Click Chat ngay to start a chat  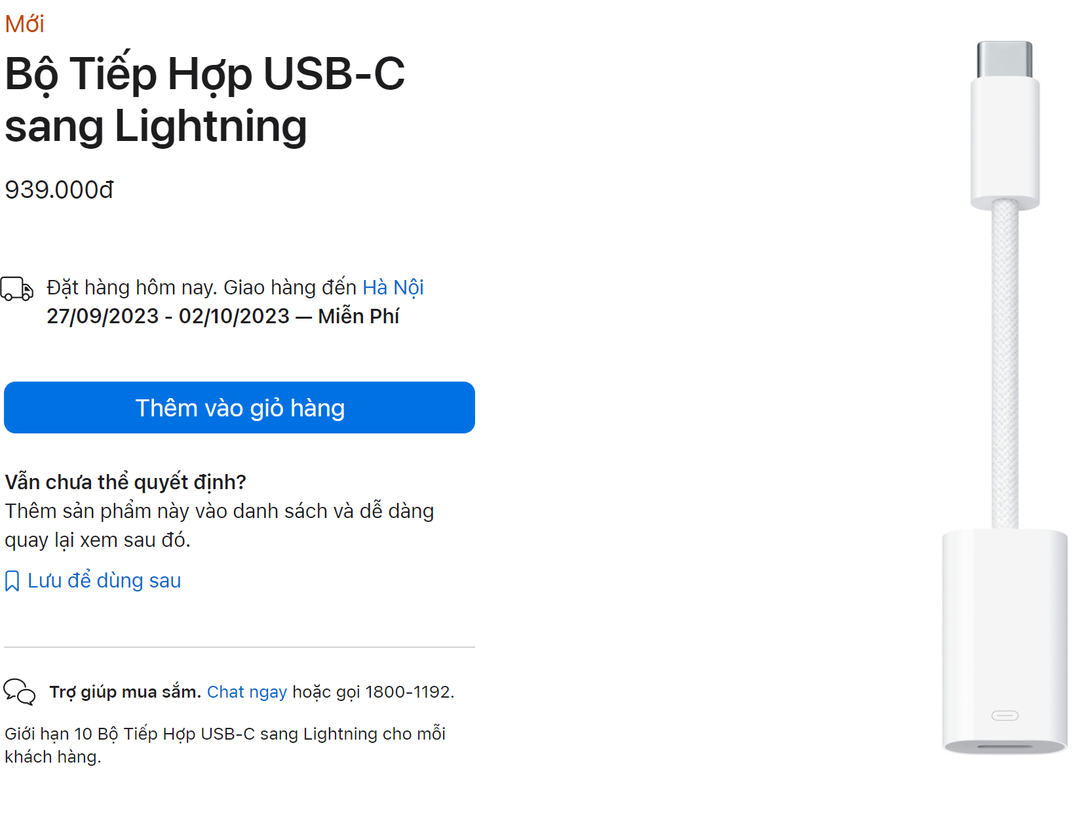coord(247,691)
